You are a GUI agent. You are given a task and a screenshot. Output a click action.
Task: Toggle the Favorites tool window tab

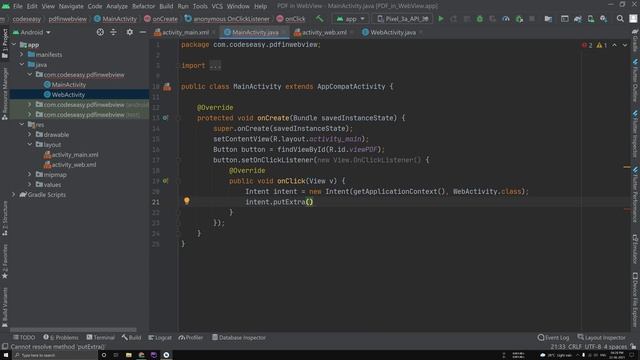tap(5, 261)
